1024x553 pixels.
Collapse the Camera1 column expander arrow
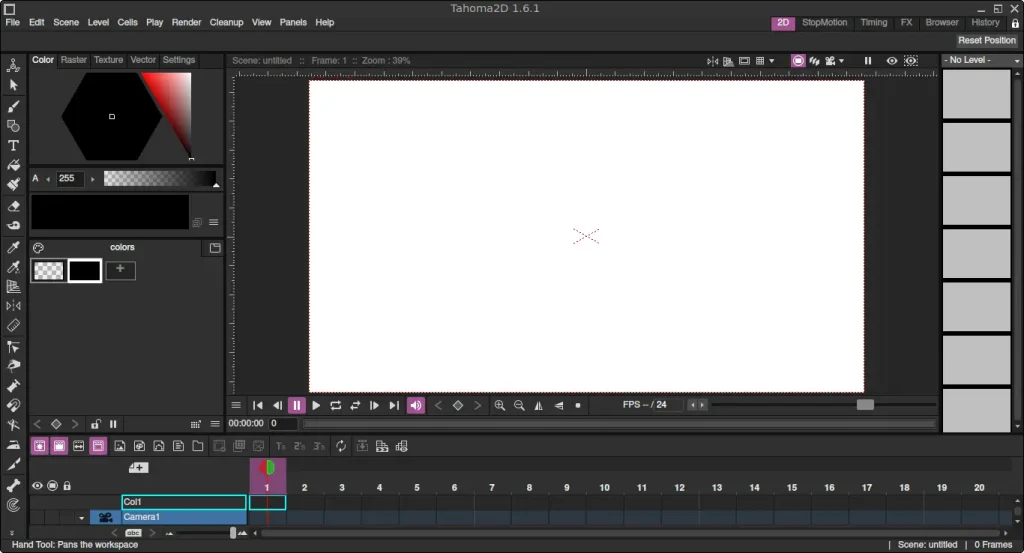(81, 518)
